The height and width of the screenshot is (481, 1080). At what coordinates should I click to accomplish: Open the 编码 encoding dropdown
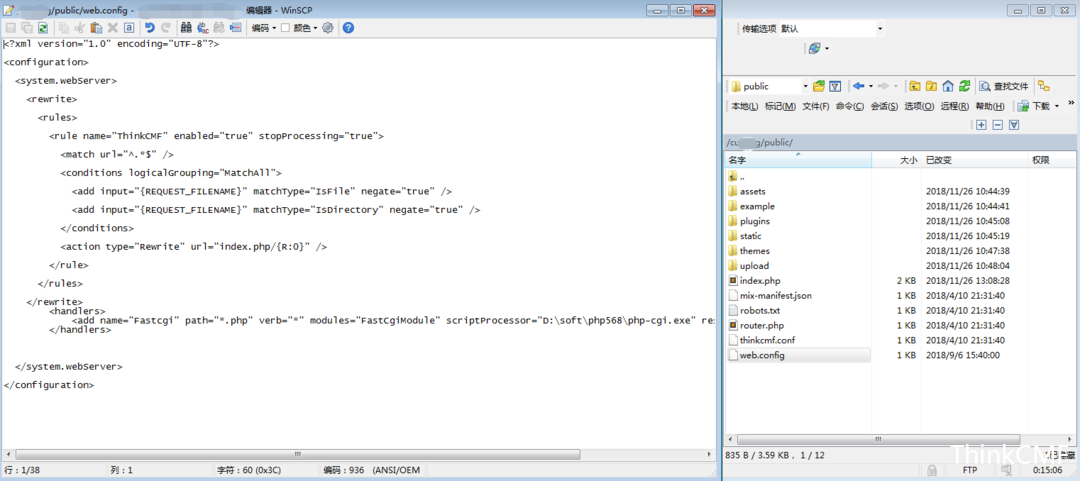[x=264, y=28]
